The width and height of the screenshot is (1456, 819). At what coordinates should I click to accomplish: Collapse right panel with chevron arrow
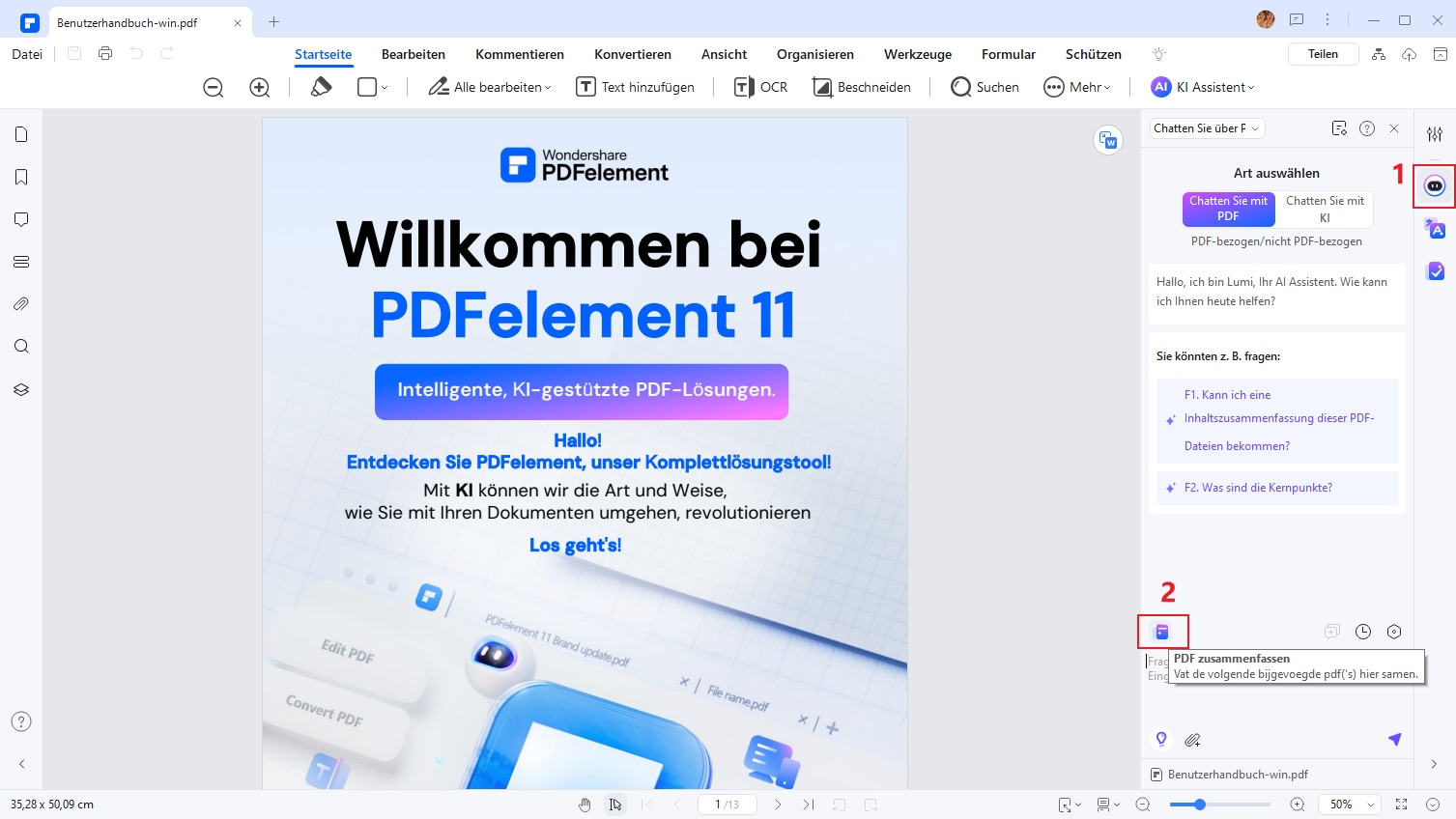1435,764
